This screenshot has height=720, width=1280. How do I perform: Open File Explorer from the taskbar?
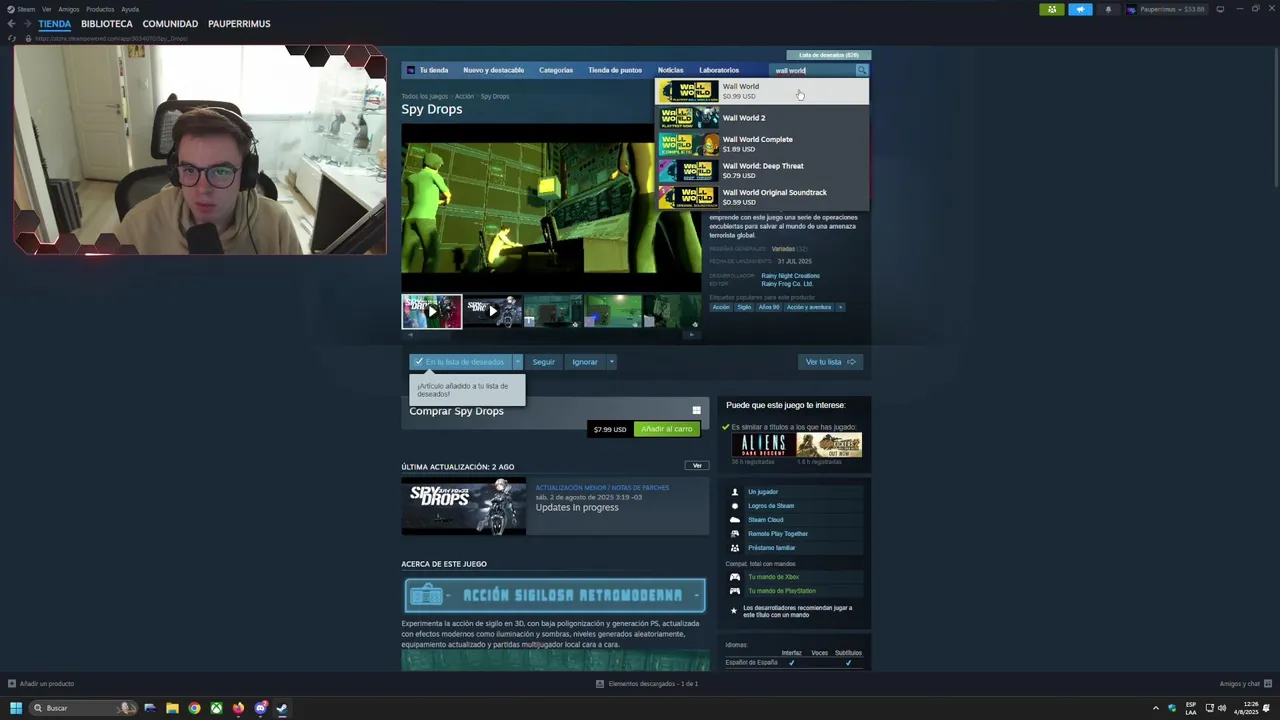pyautogui.click(x=172, y=708)
